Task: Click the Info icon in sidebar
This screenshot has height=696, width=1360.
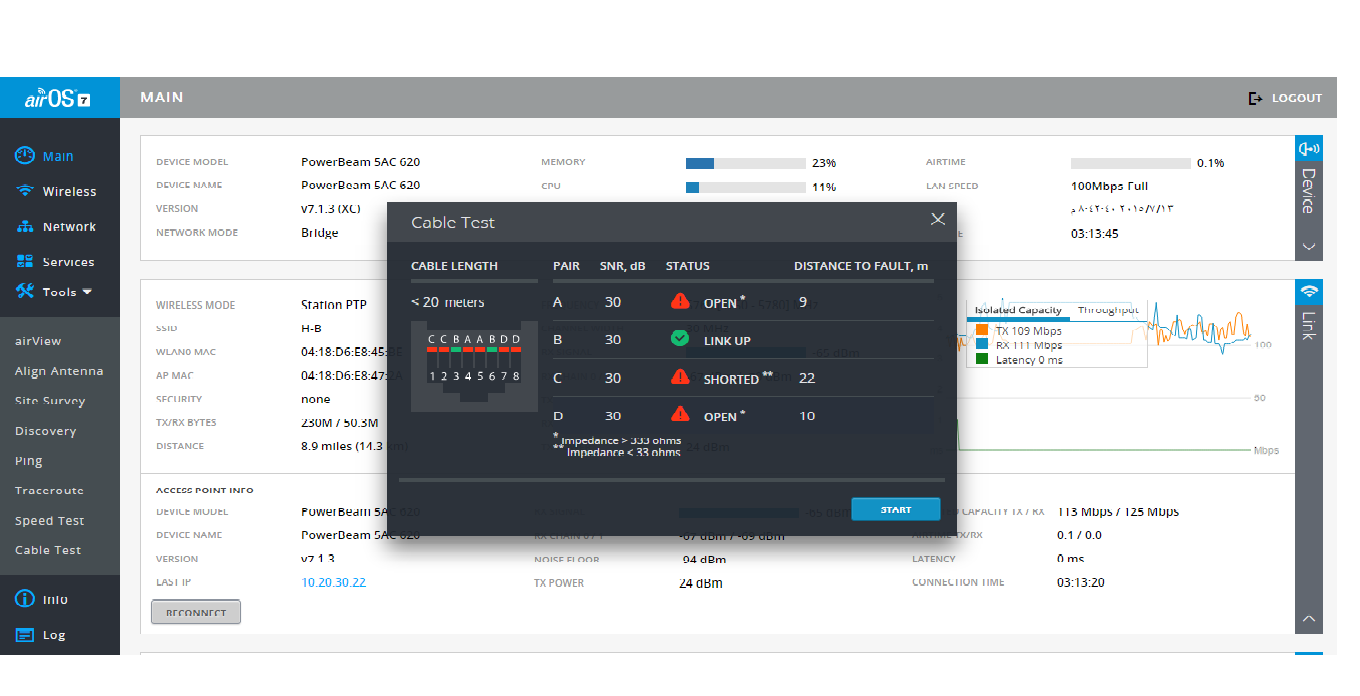Action: tap(25, 599)
